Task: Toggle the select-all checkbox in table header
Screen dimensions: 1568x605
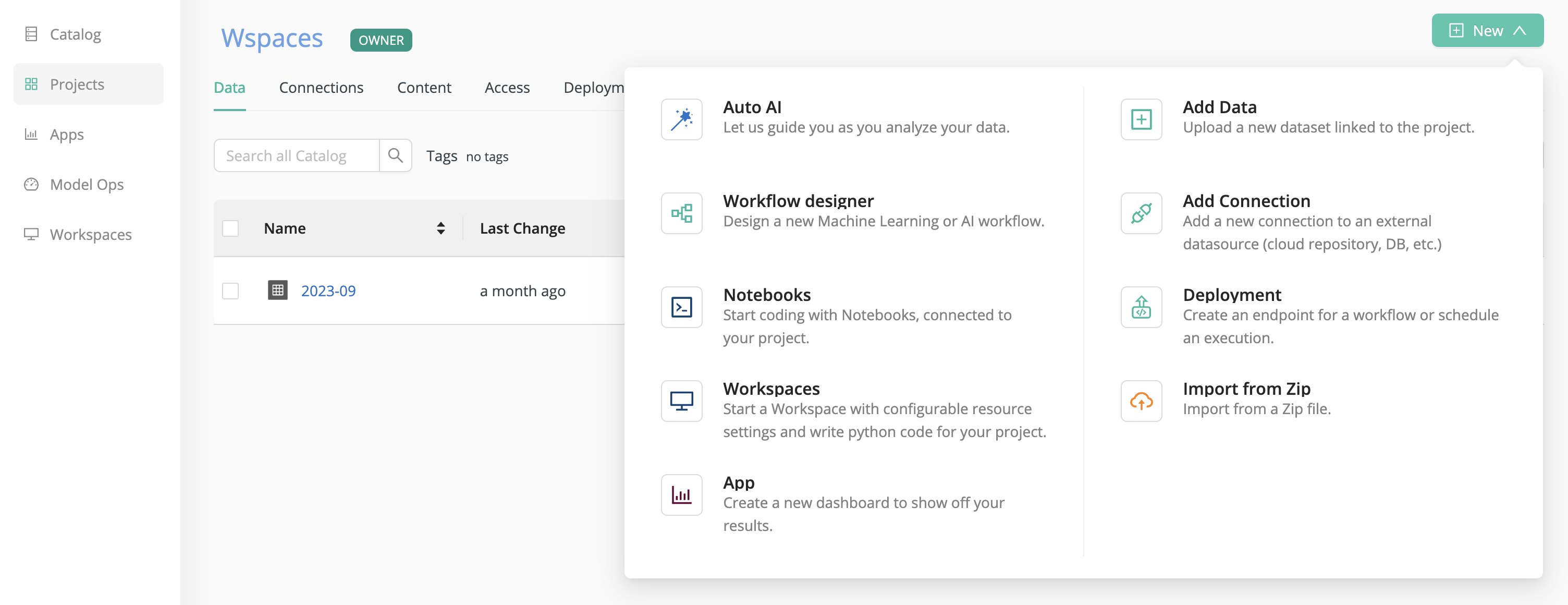Action: pyautogui.click(x=230, y=228)
